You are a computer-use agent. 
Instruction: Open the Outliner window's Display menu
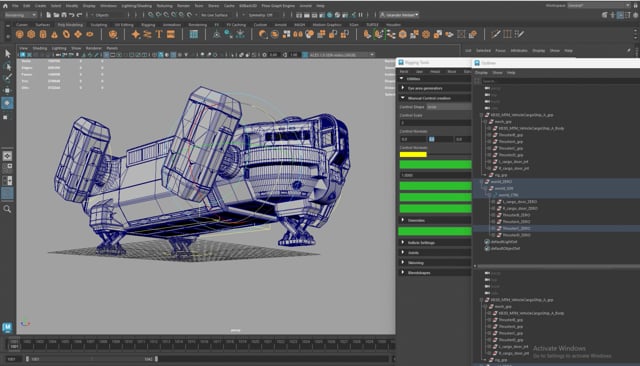pyautogui.click(x=481, y=73)
